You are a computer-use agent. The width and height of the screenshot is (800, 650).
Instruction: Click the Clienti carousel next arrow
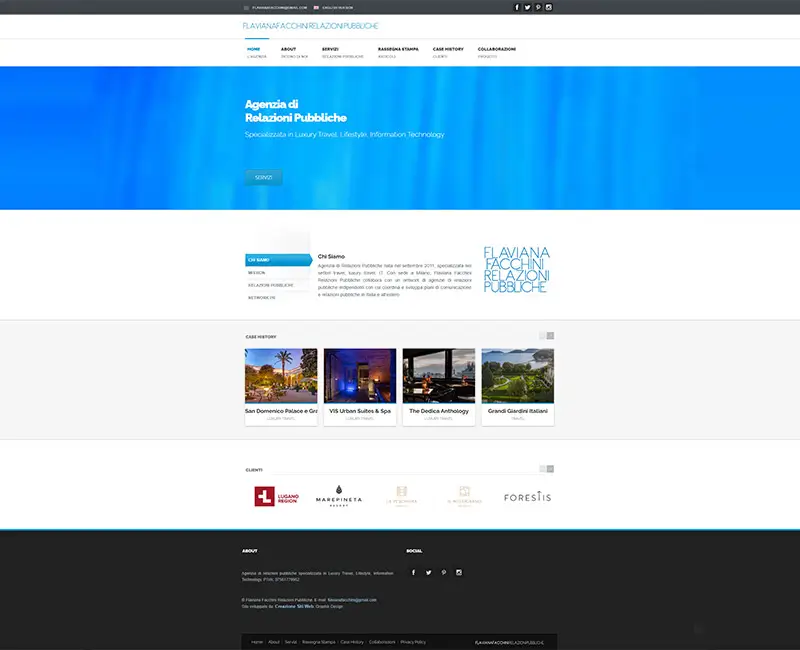pos(551,468)
